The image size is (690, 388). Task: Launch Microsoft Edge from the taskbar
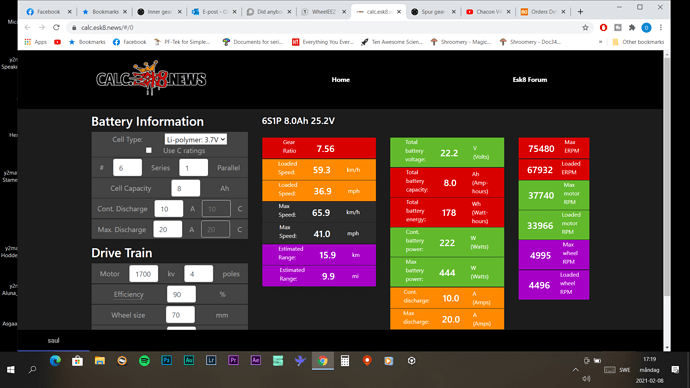55,361
